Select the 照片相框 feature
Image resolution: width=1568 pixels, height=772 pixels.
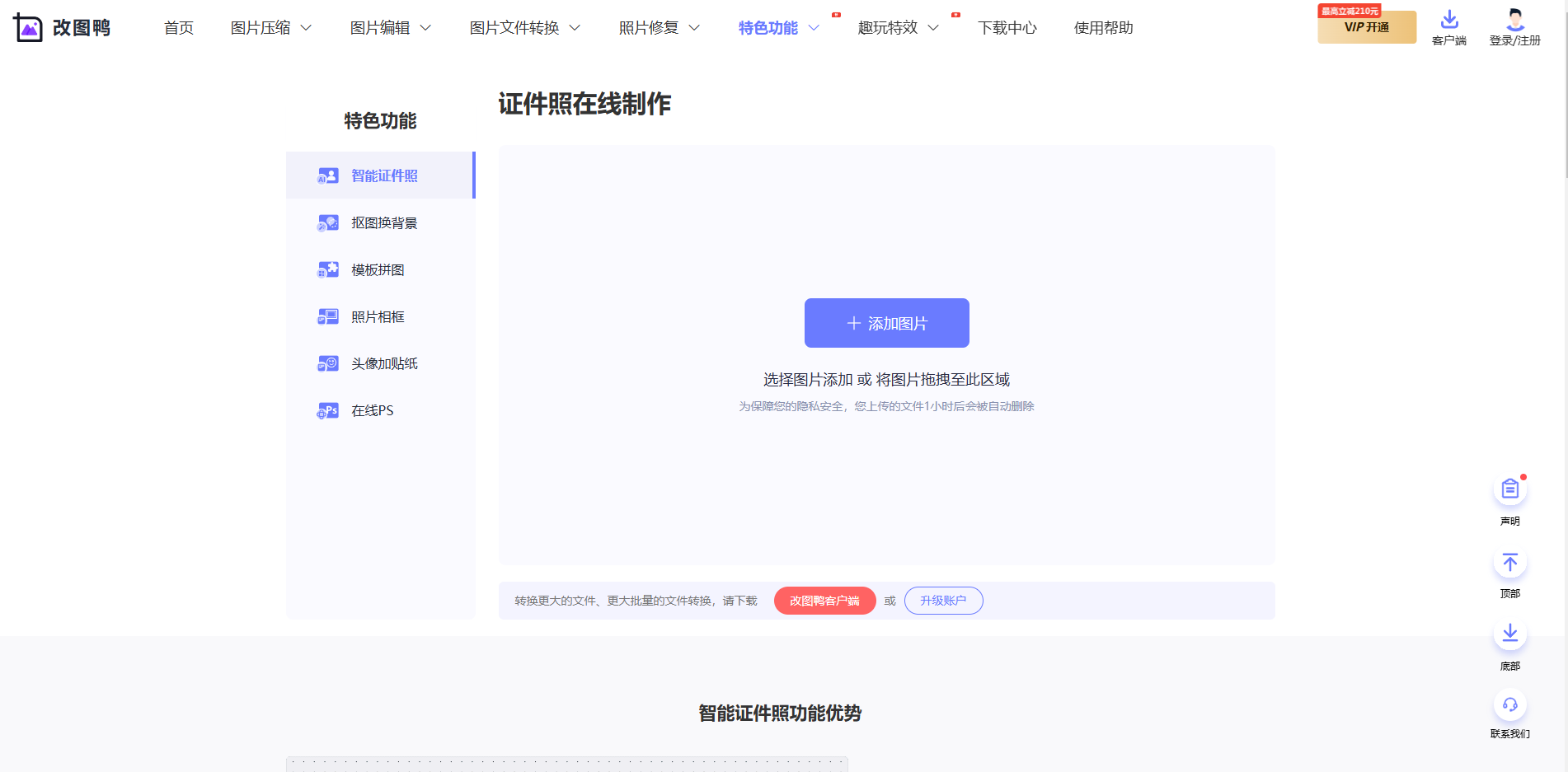pyautogui.click(x=327, y=316)
